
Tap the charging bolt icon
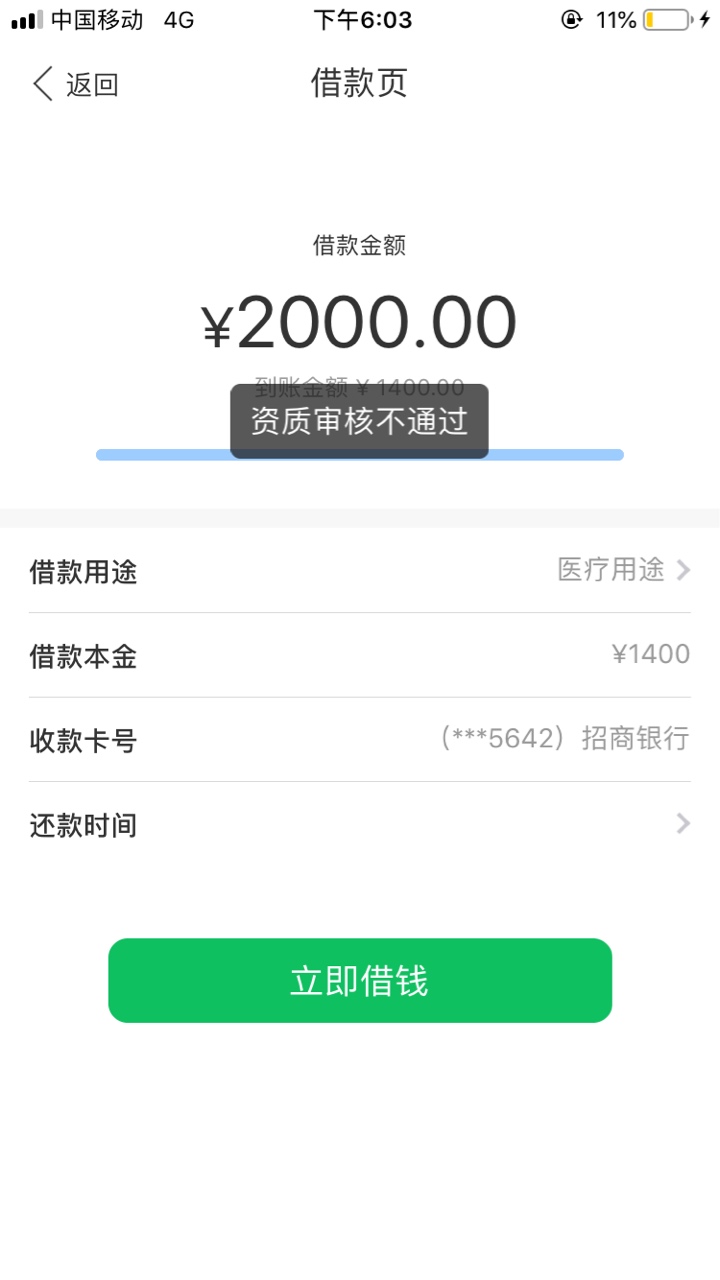tap(704, 20)
